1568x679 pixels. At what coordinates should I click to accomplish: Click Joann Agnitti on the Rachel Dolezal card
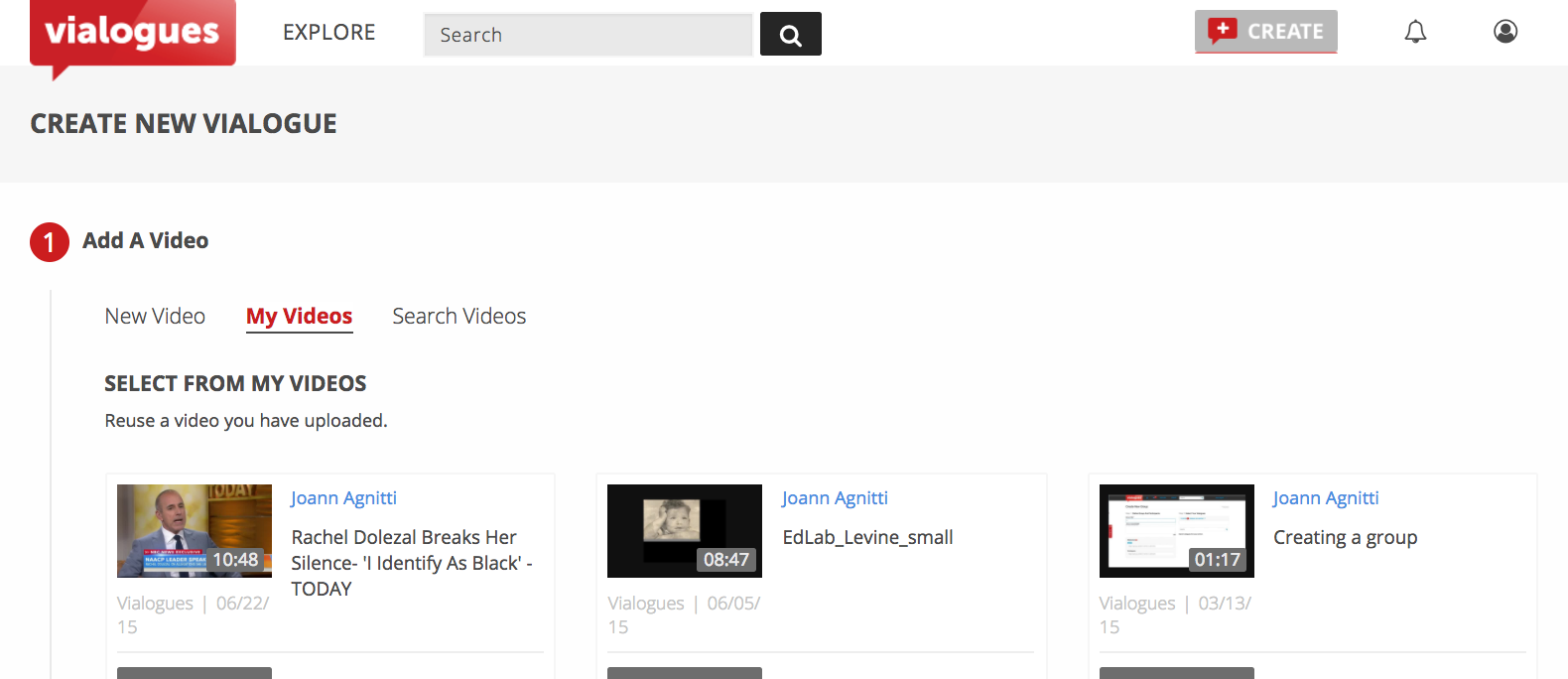click(343, 498)
